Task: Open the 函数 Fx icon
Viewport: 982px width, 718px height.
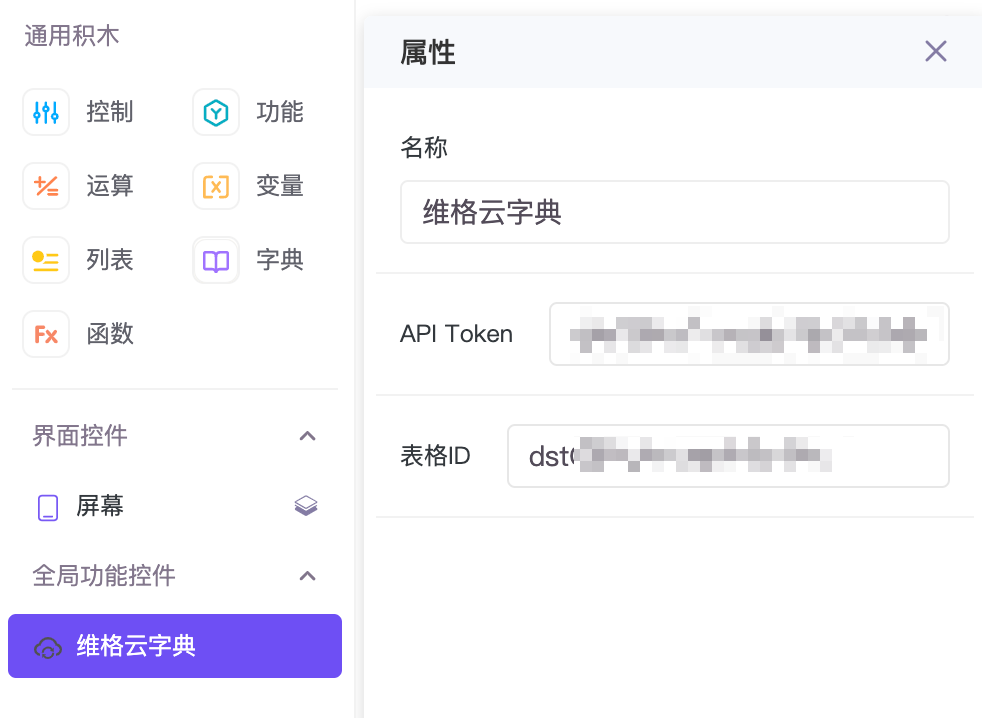Action: click(x=46, y=334)
